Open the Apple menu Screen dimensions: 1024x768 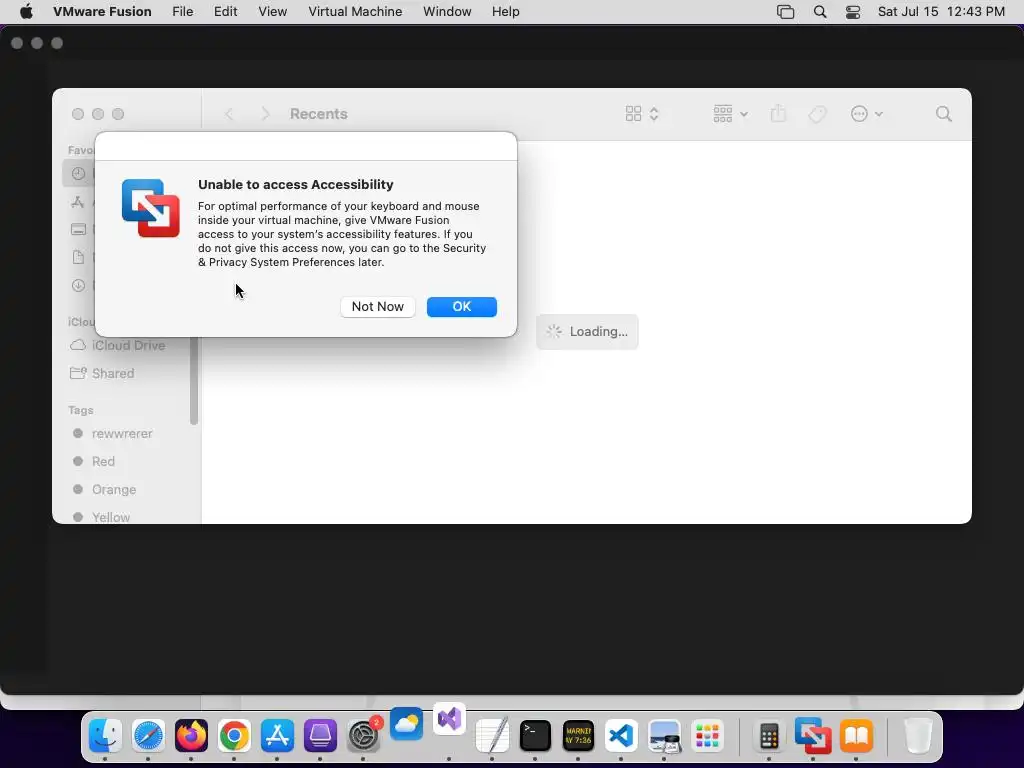pyautogui.click(x=26, y=11)
